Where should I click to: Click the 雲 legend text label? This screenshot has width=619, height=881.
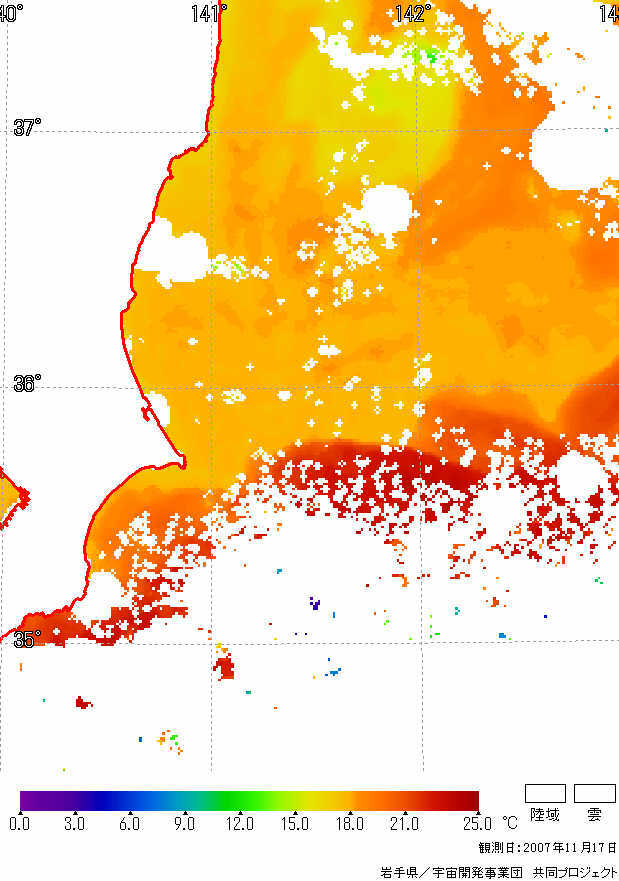pos(594,815)
